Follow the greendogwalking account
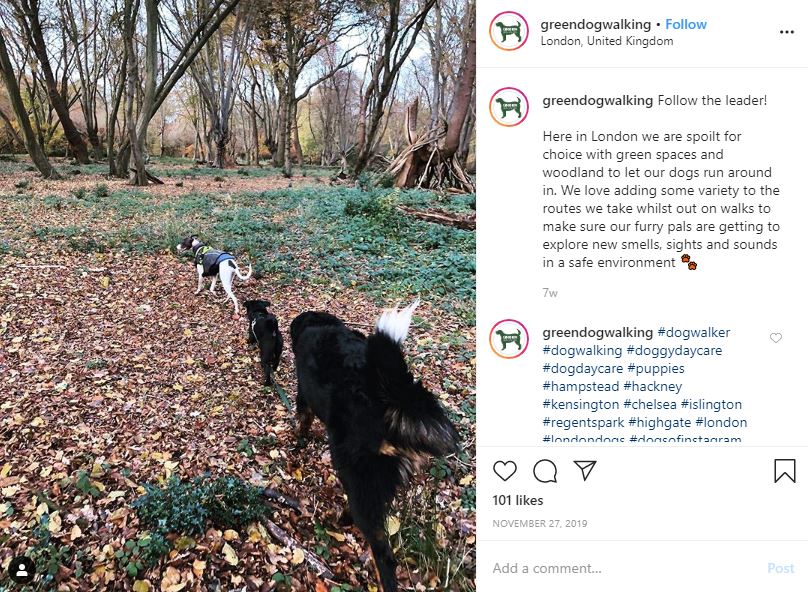This screenshot has height=592, width=808. 686,24
